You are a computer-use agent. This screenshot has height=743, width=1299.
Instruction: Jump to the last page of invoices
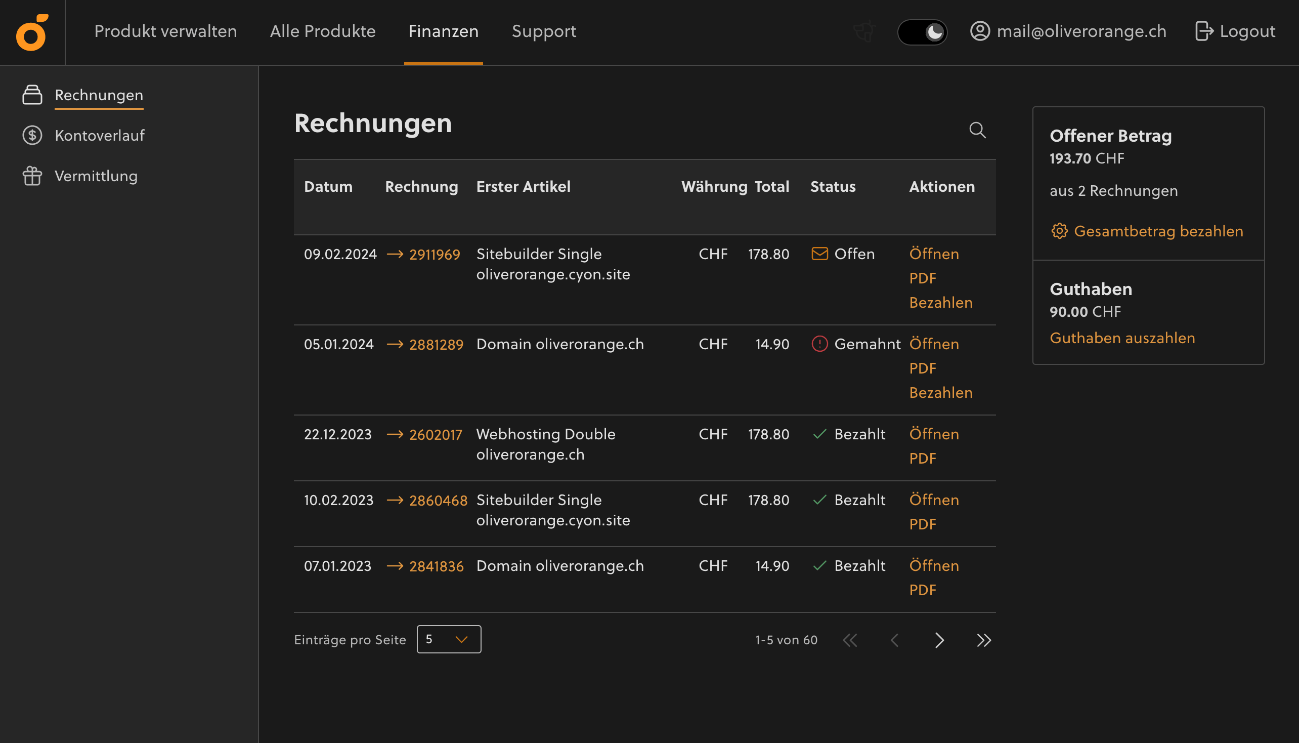point(984,640)
